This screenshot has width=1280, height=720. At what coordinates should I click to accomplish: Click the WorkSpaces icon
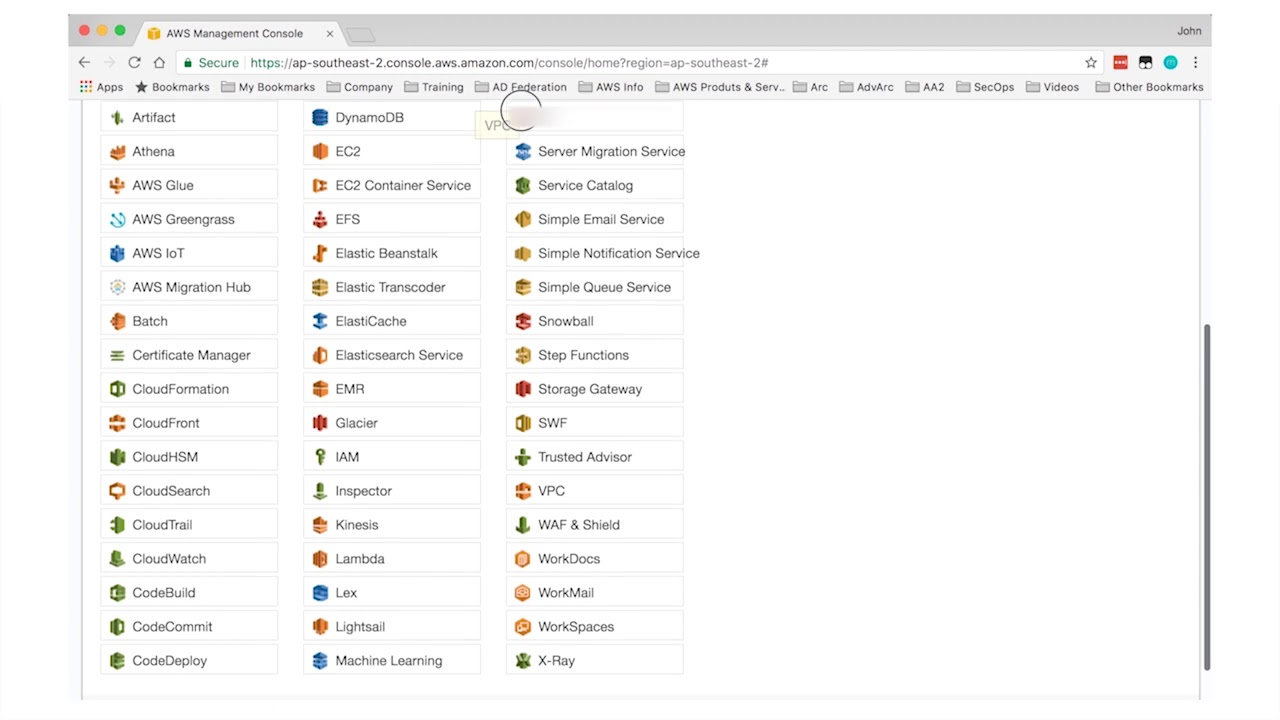[523, 627]
